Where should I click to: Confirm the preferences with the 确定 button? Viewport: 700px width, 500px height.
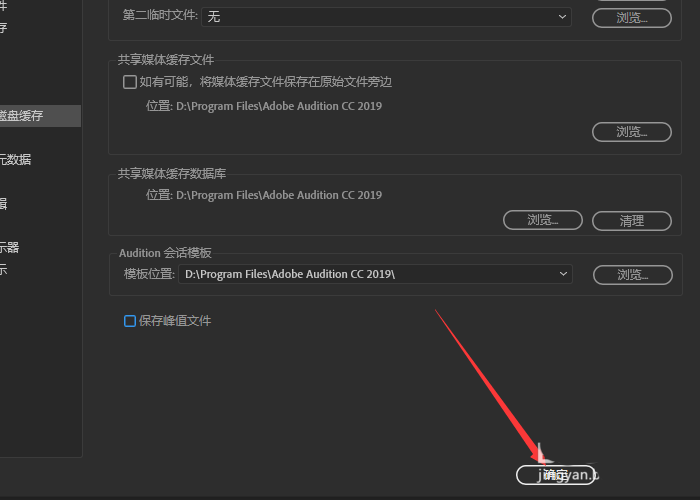click(555, 475)
